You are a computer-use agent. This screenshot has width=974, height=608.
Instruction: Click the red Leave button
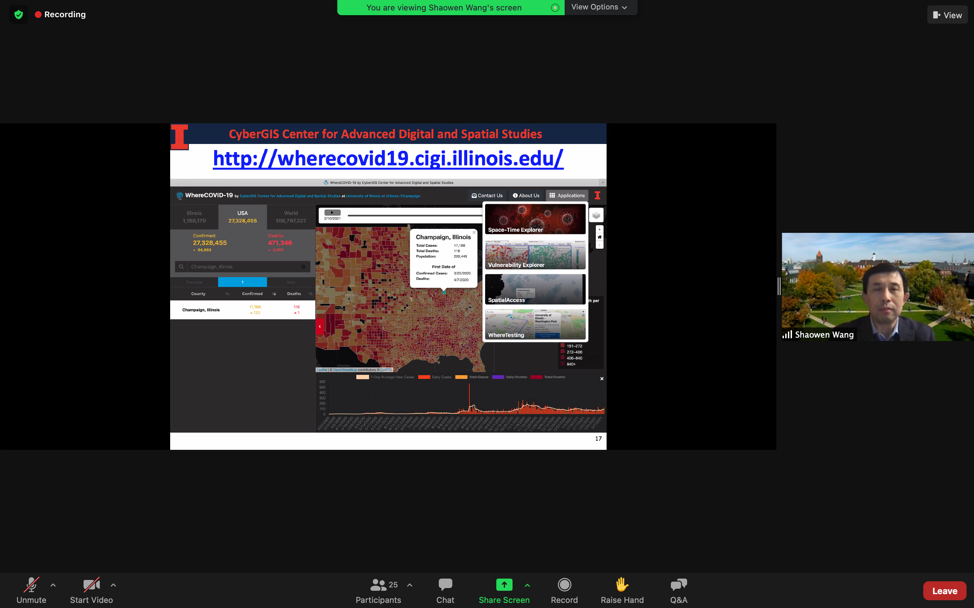[944, 591]
